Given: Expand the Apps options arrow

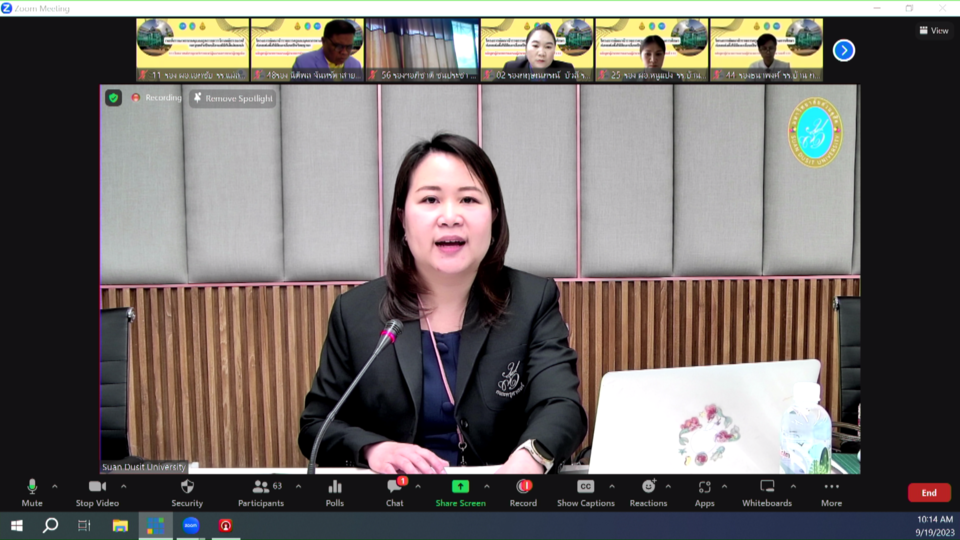Looking at the screenshot, I should coord(724,487).
